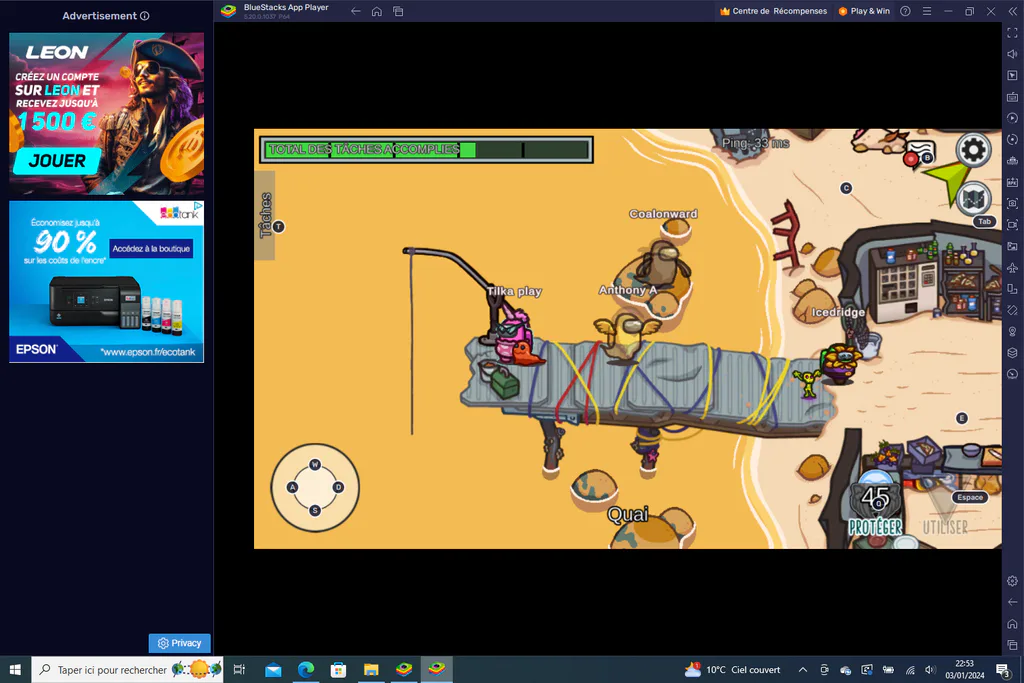Click JOUER in the Leon advertisement
Viewport: 1024px width, 683px height.
[57, 161]
